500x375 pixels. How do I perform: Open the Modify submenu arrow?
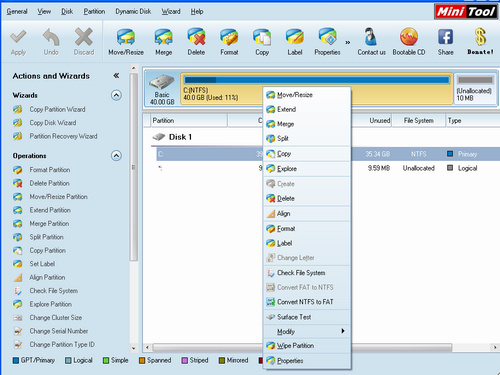(x=343, y=331)
